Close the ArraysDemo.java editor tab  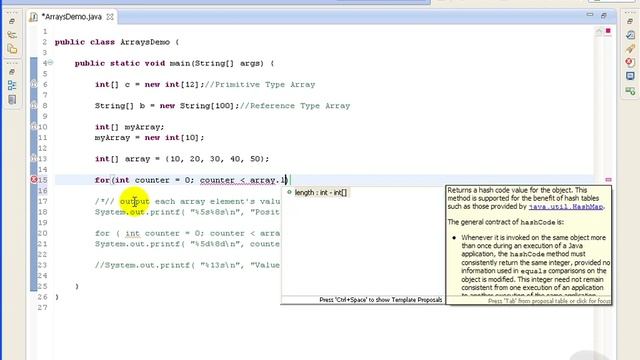click(x=110, y=17)
